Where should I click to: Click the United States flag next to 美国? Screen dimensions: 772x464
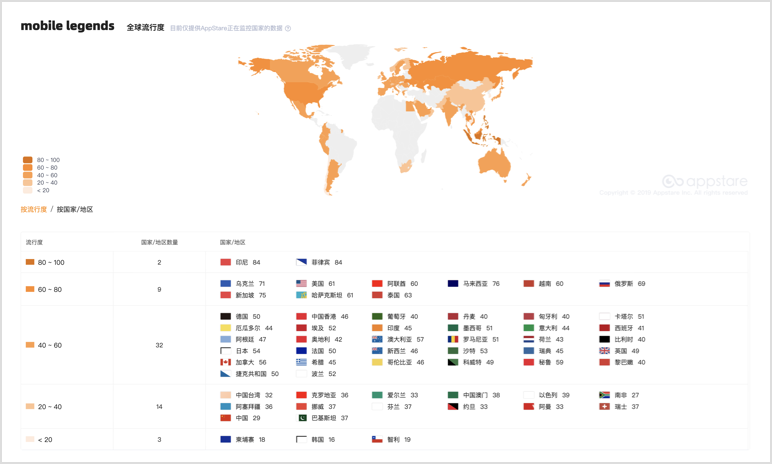(302, 284)
